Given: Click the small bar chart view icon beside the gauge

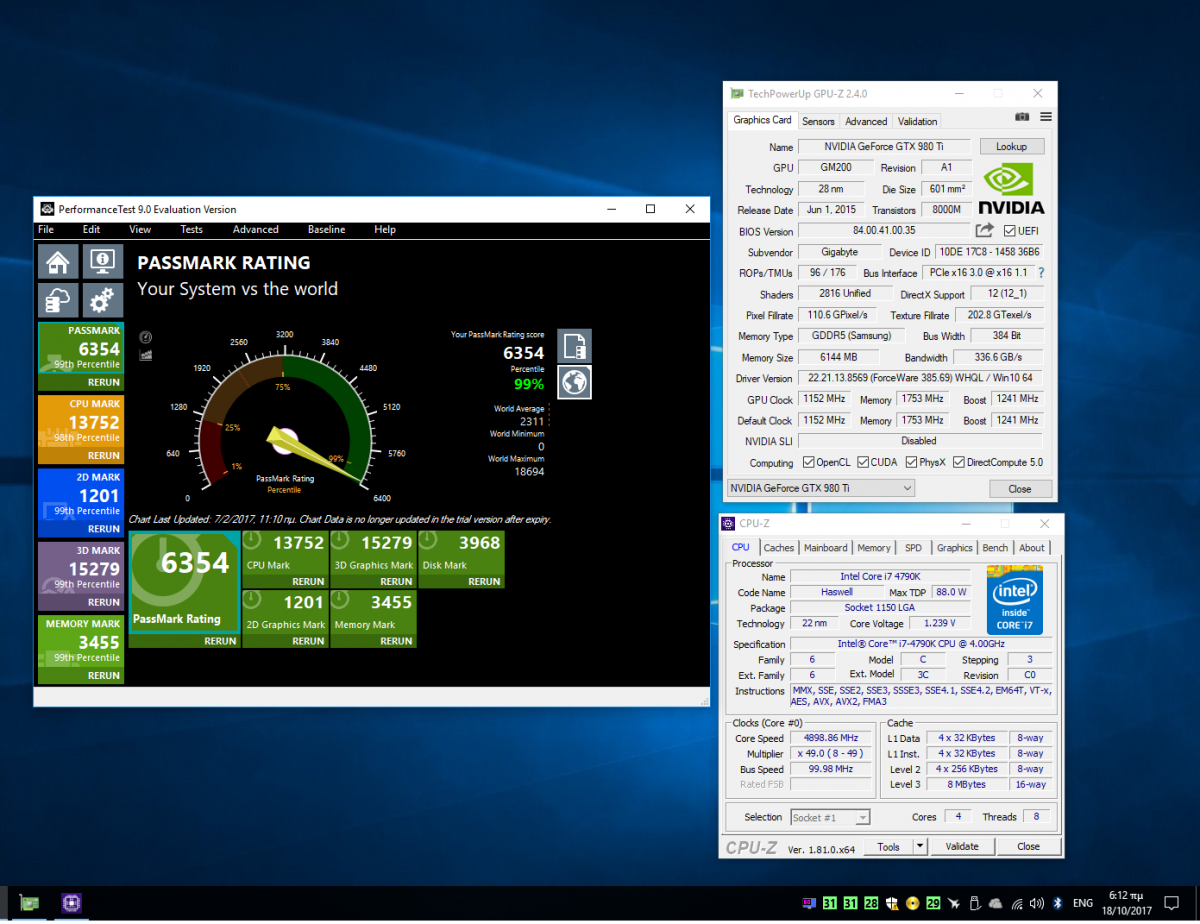Looking at the screenshot, I should click(146, 354).
